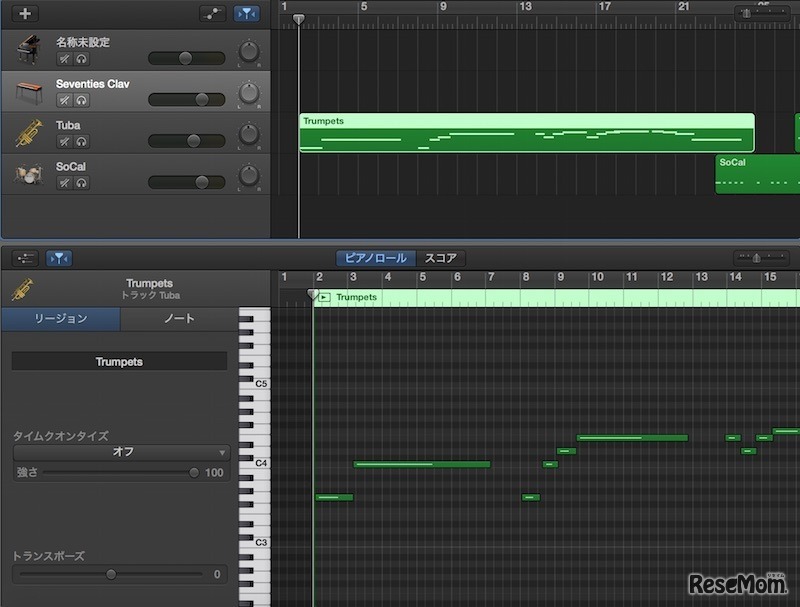Click the Trumpets region name field

pyautogui.click(x=119, y=362)
